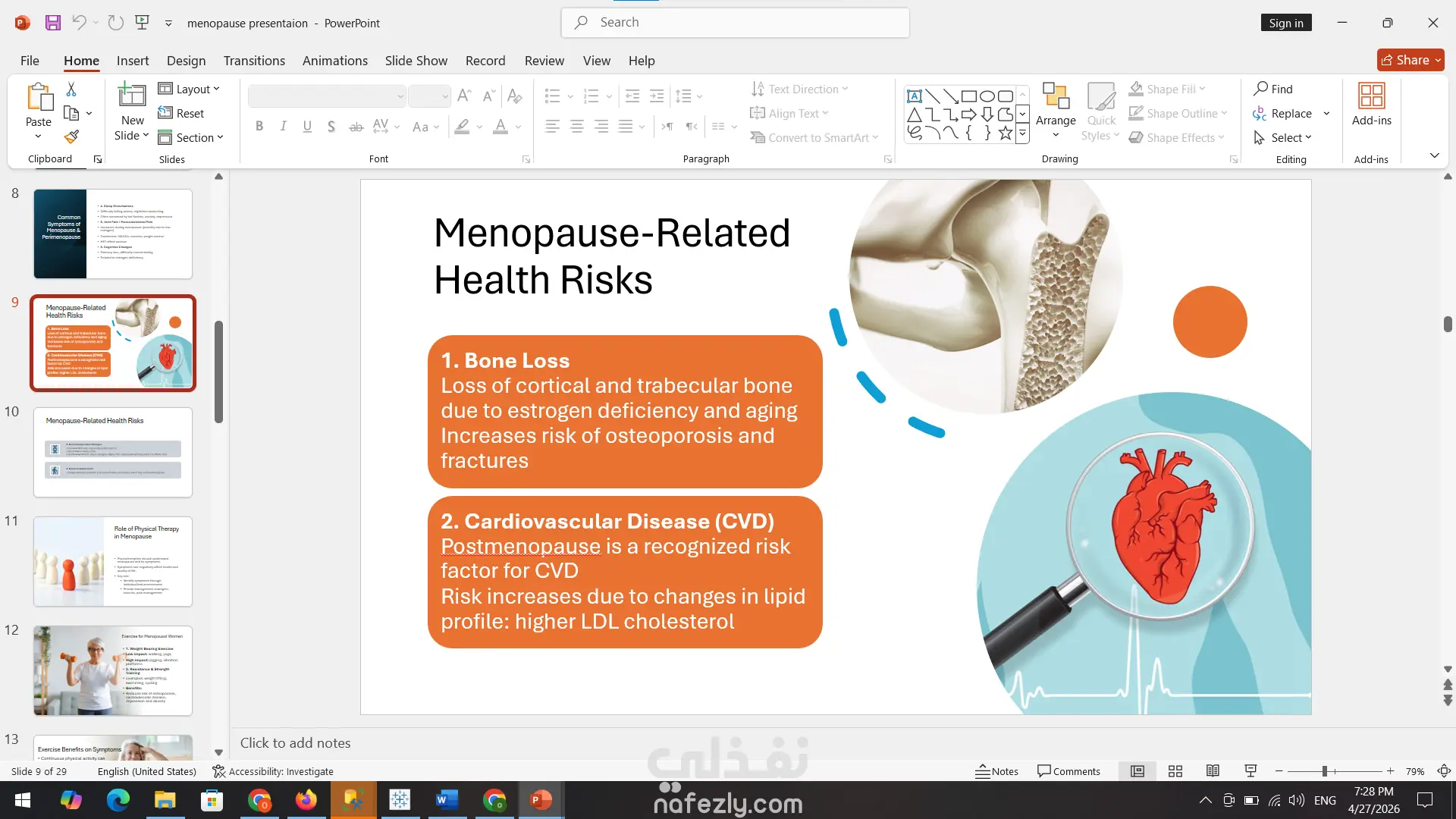This screenshot has width=1456, height=819.
Task: Open Arrange options
Action: coord(1056,111)
